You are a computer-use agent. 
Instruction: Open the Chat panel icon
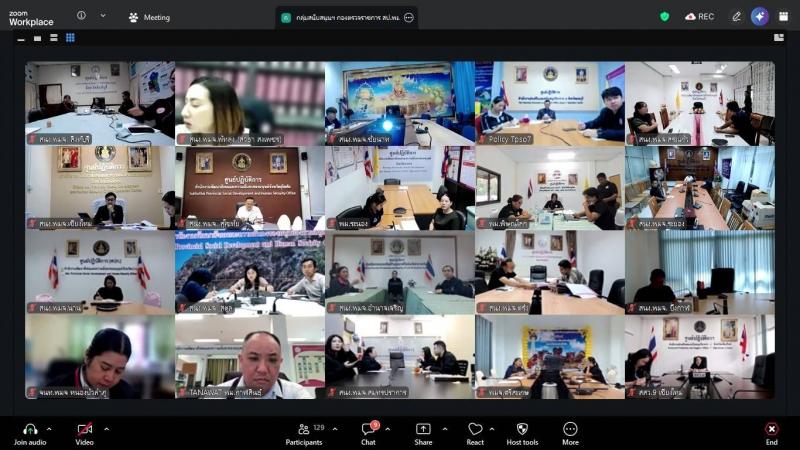368,429
